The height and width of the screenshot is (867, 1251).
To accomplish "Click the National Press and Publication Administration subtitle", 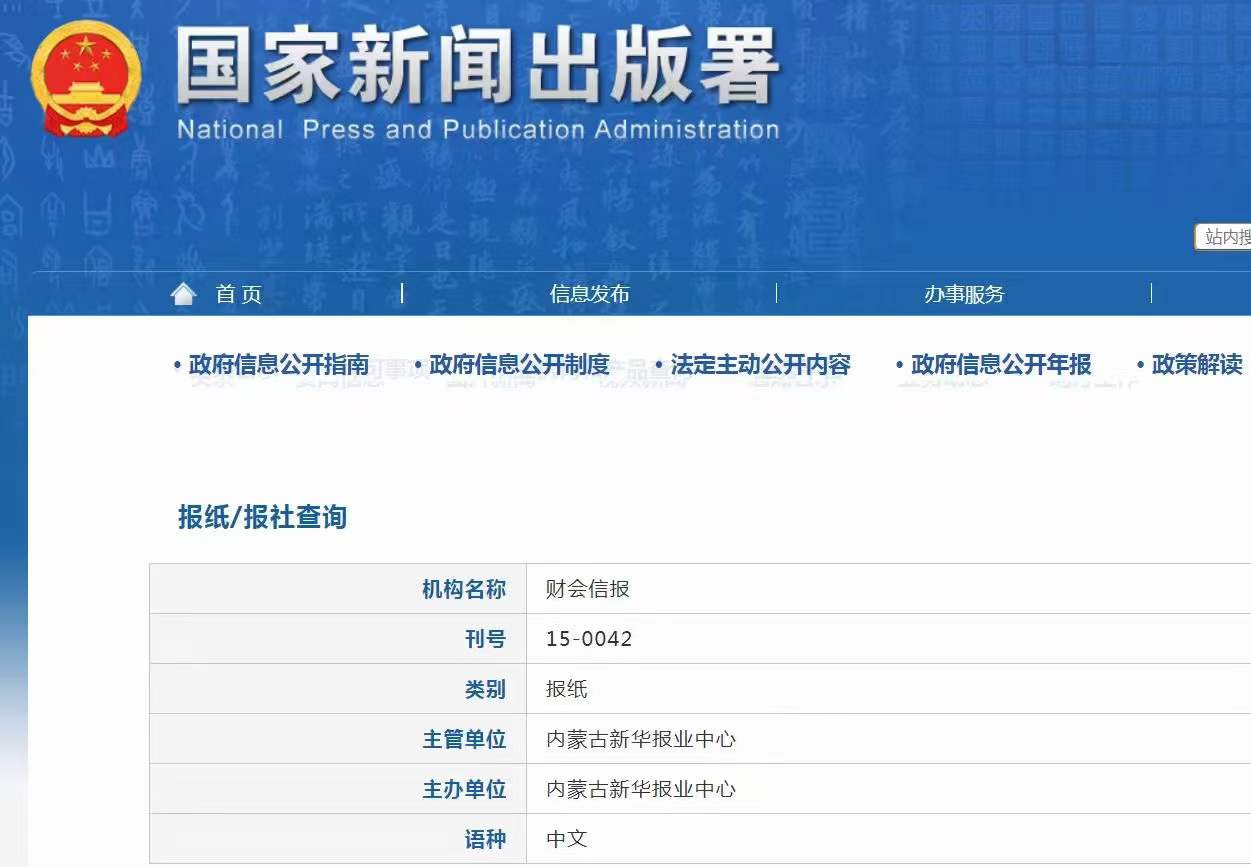I will 478,130.
